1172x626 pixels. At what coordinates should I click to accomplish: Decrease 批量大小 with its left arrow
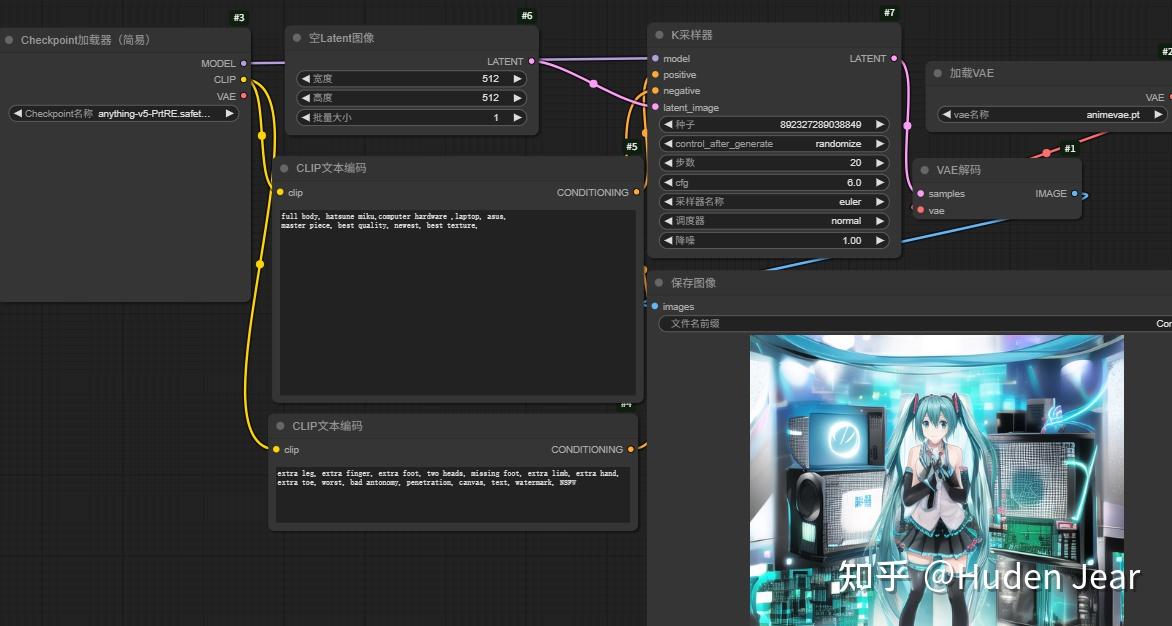point(305,117)
